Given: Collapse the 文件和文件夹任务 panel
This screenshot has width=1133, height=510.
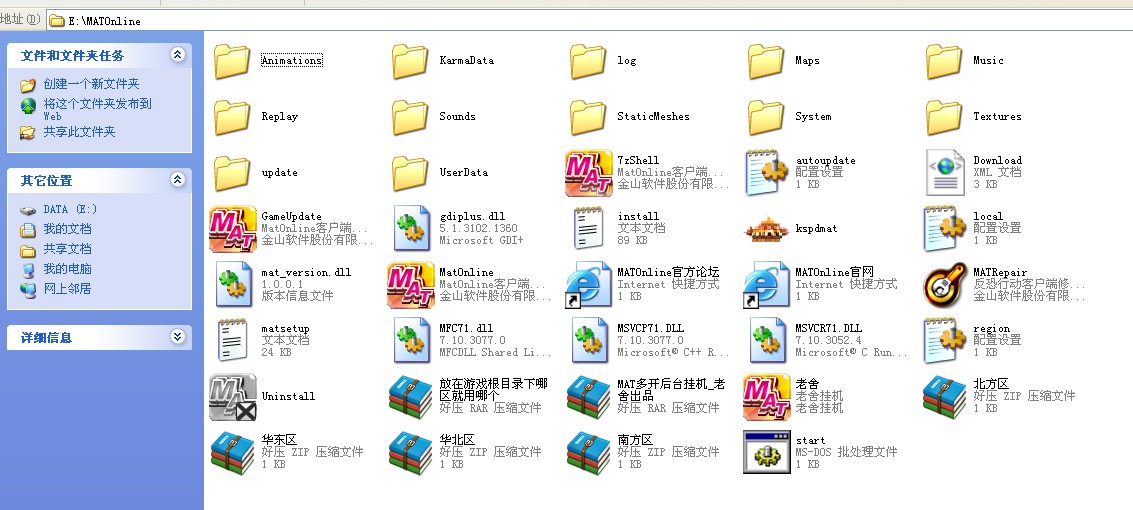Looking at the screenshot, I should coord(178,55).
